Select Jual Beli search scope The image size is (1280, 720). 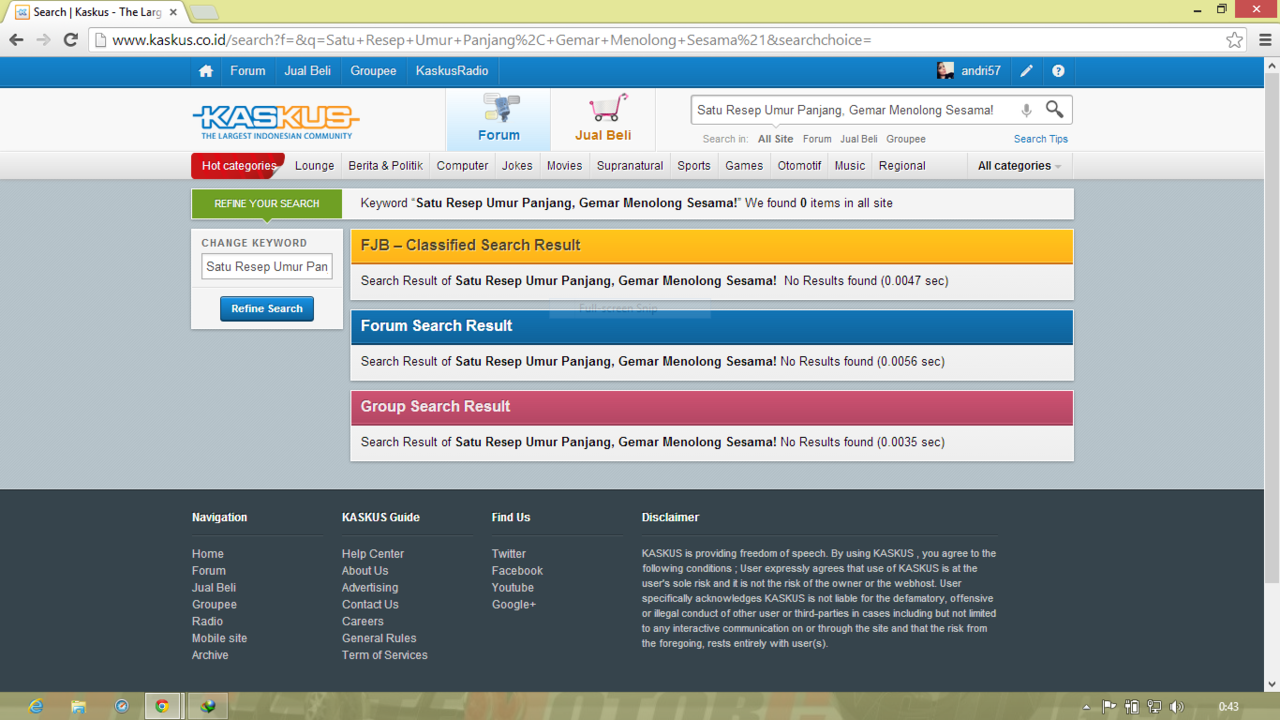coord(859,139)
